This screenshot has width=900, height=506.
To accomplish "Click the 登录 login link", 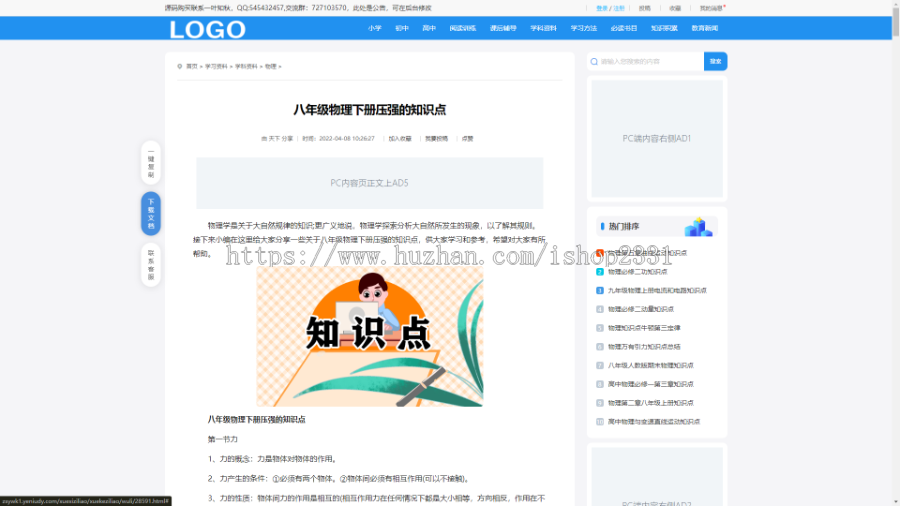I will pos(602,9).
